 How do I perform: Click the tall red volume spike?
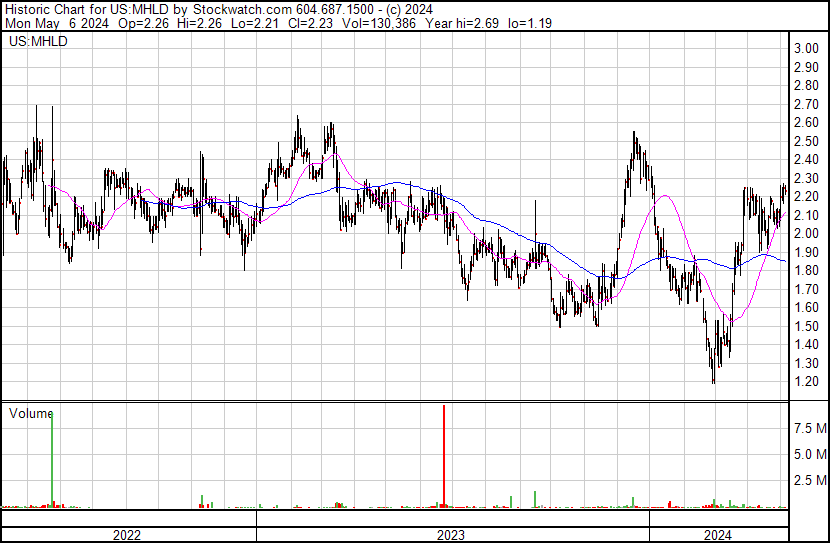point(443,455)
